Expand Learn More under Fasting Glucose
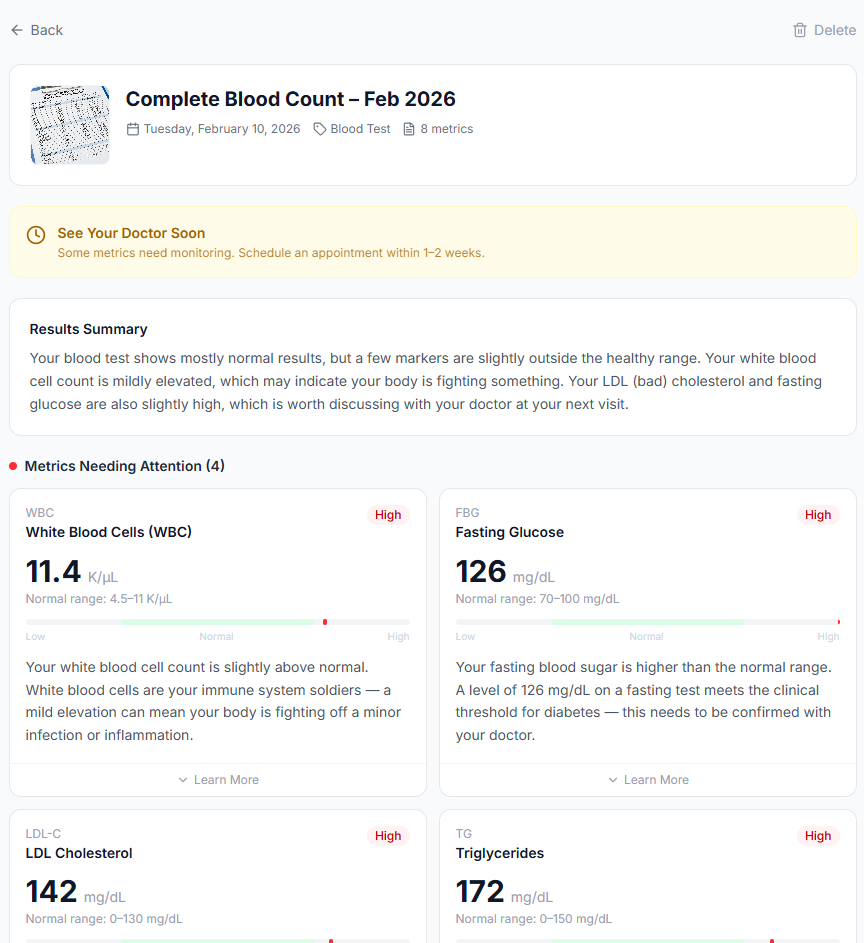 (648, 780)
